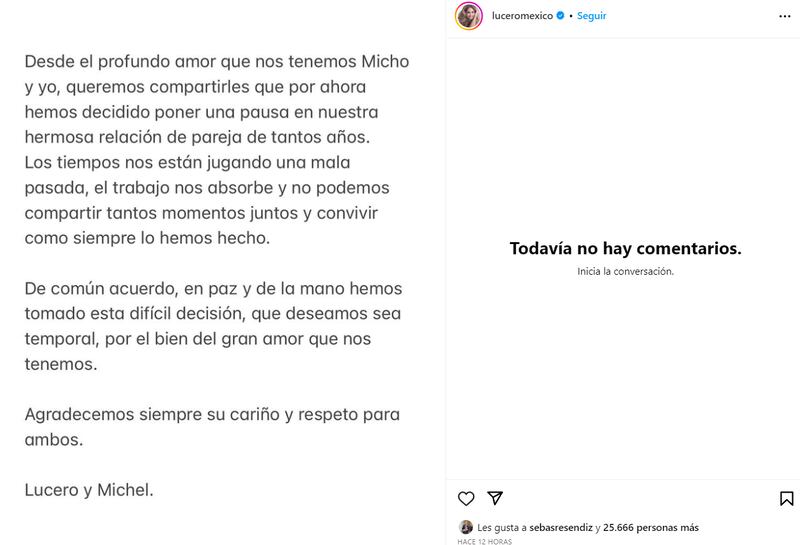The height and width of the screenshot is (545, 800).
Task: Save the post with the bookmark icon
Action: [786, 498]
